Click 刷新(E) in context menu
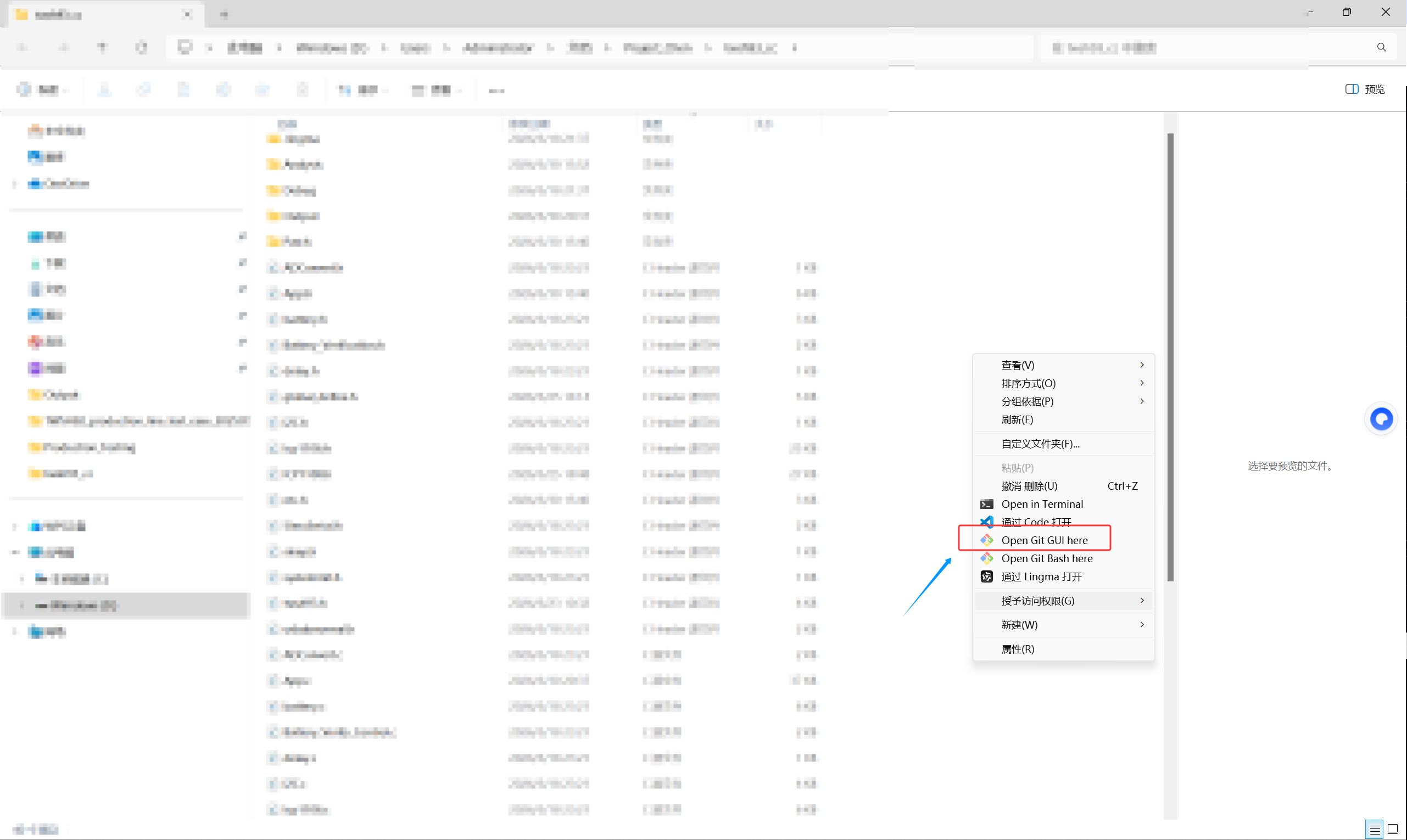Viewport: 1407px width, 840px height. tap(1017, 419)
